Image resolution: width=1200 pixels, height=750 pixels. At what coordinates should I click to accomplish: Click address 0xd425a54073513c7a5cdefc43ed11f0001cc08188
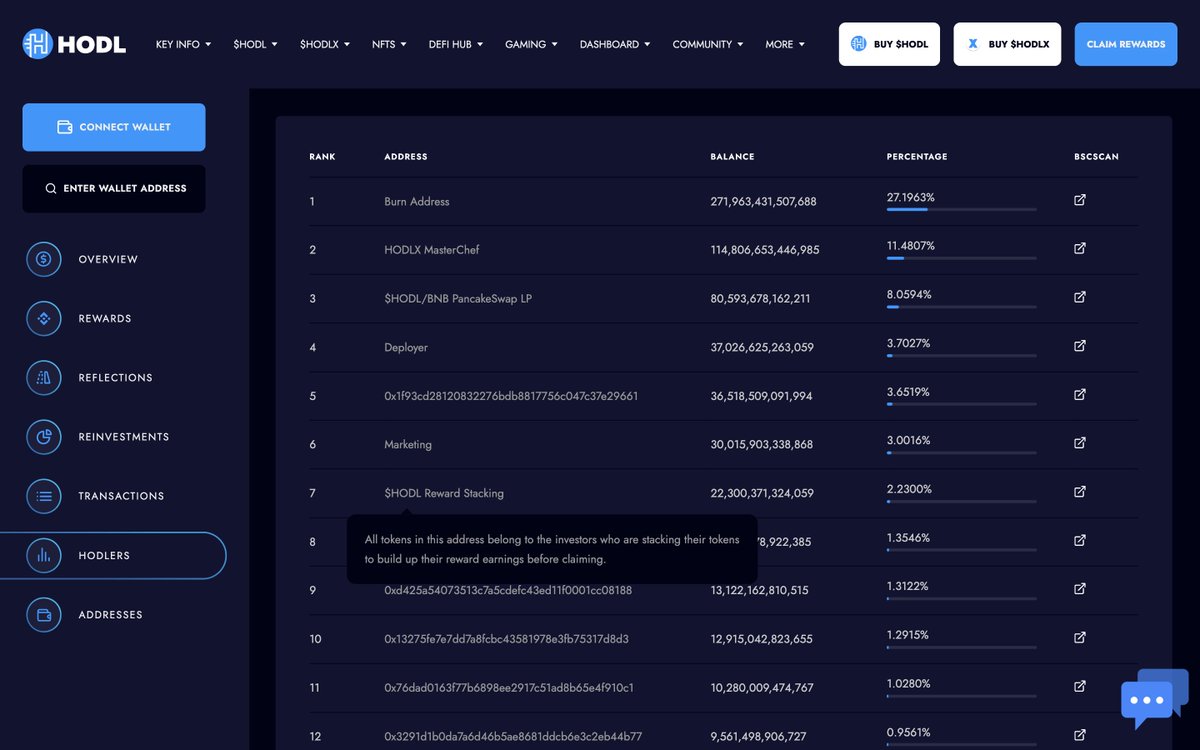point(508,590)
